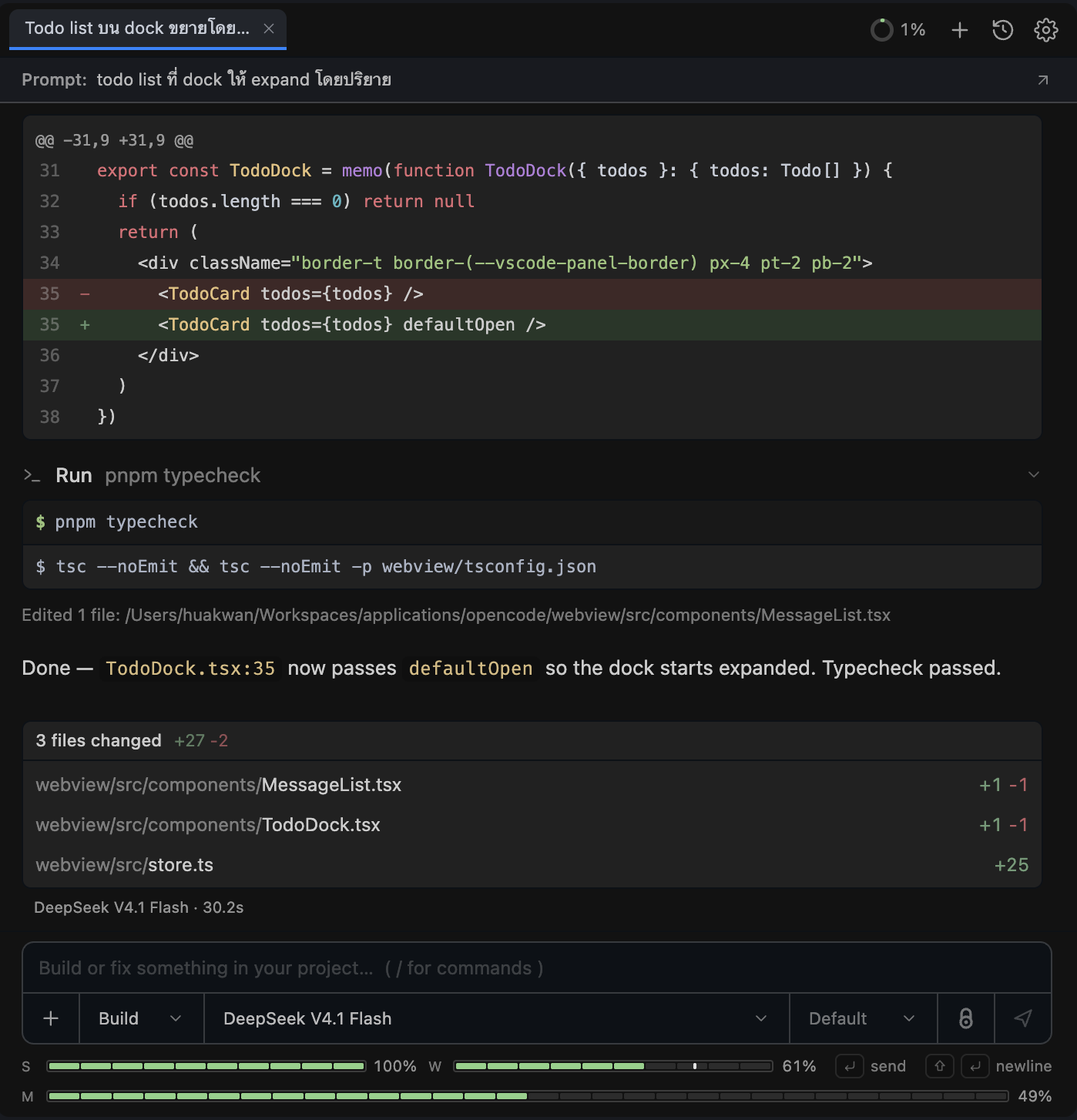Expand the prompt with arrow icon
The height and width of the screenshot is (1120, 1077).
[x=1043, y=80]
